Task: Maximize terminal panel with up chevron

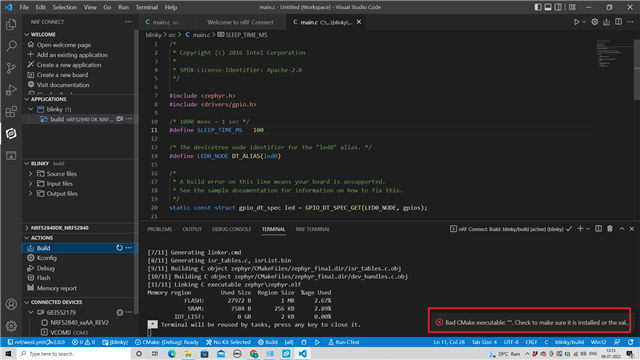Action: pos(622,229)
